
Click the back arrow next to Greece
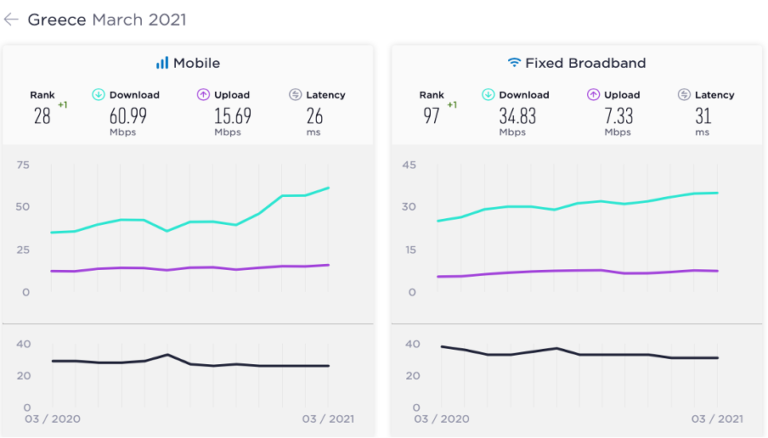(x=11, y=20)
